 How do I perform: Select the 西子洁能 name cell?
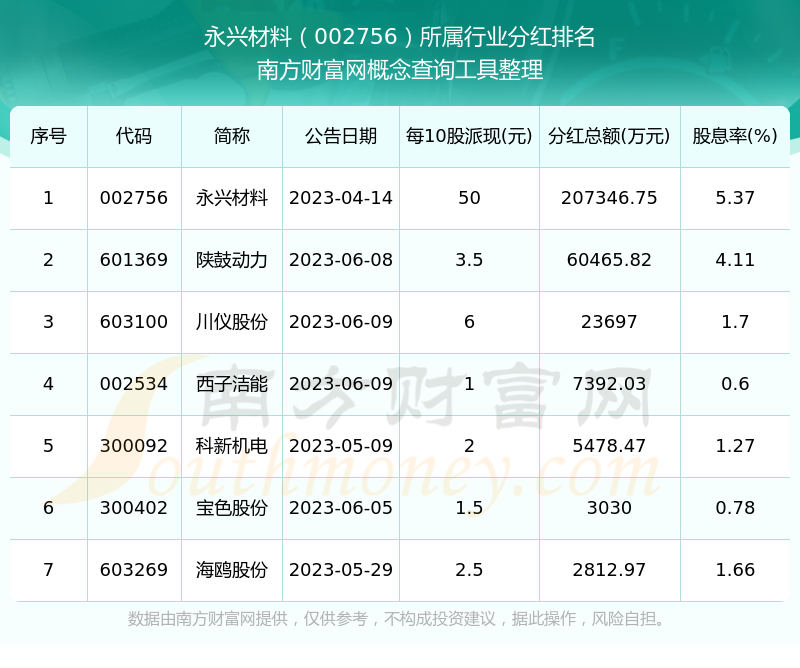(x=232, y=384)
